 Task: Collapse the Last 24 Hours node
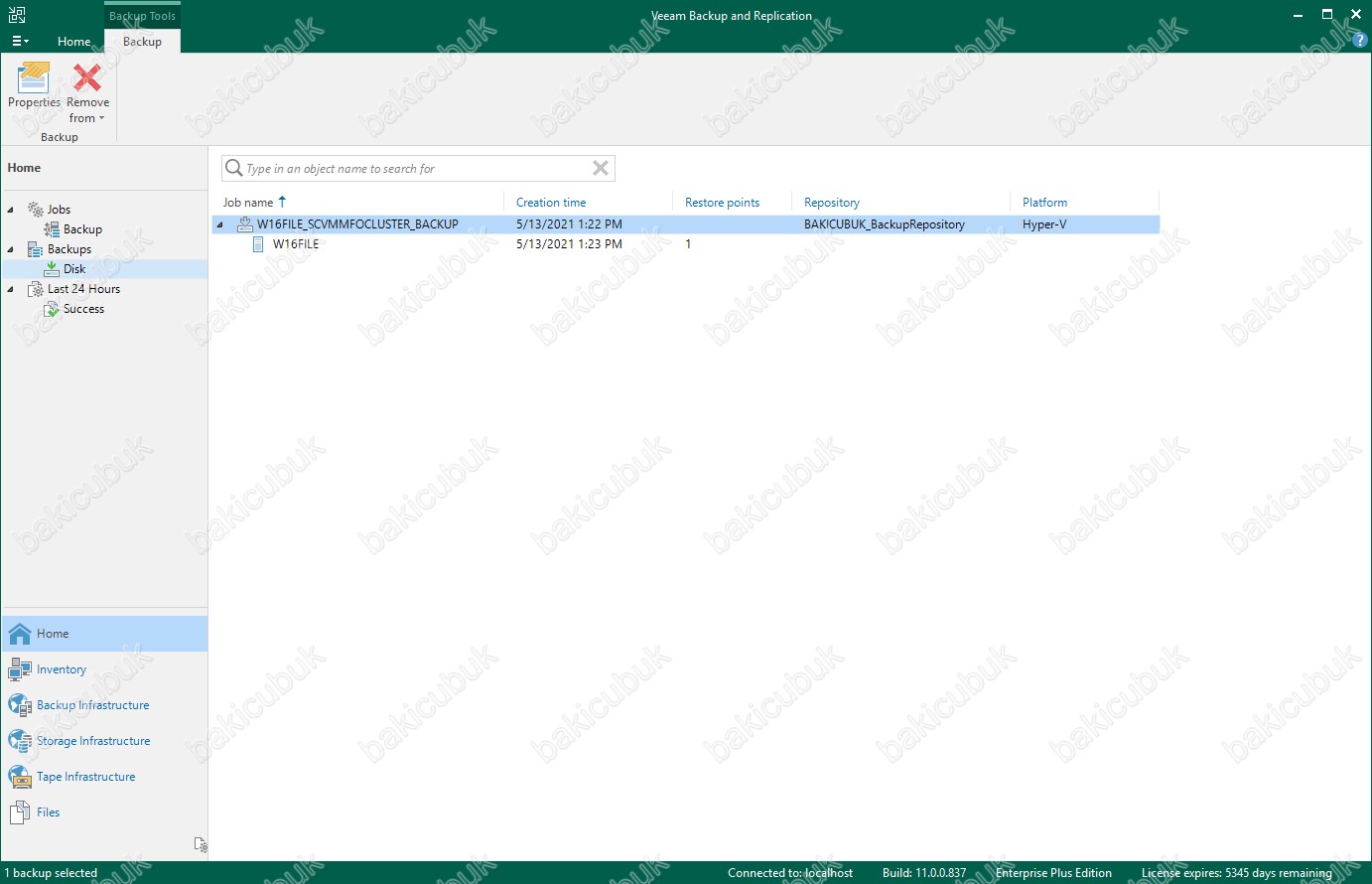pos(11,289)
